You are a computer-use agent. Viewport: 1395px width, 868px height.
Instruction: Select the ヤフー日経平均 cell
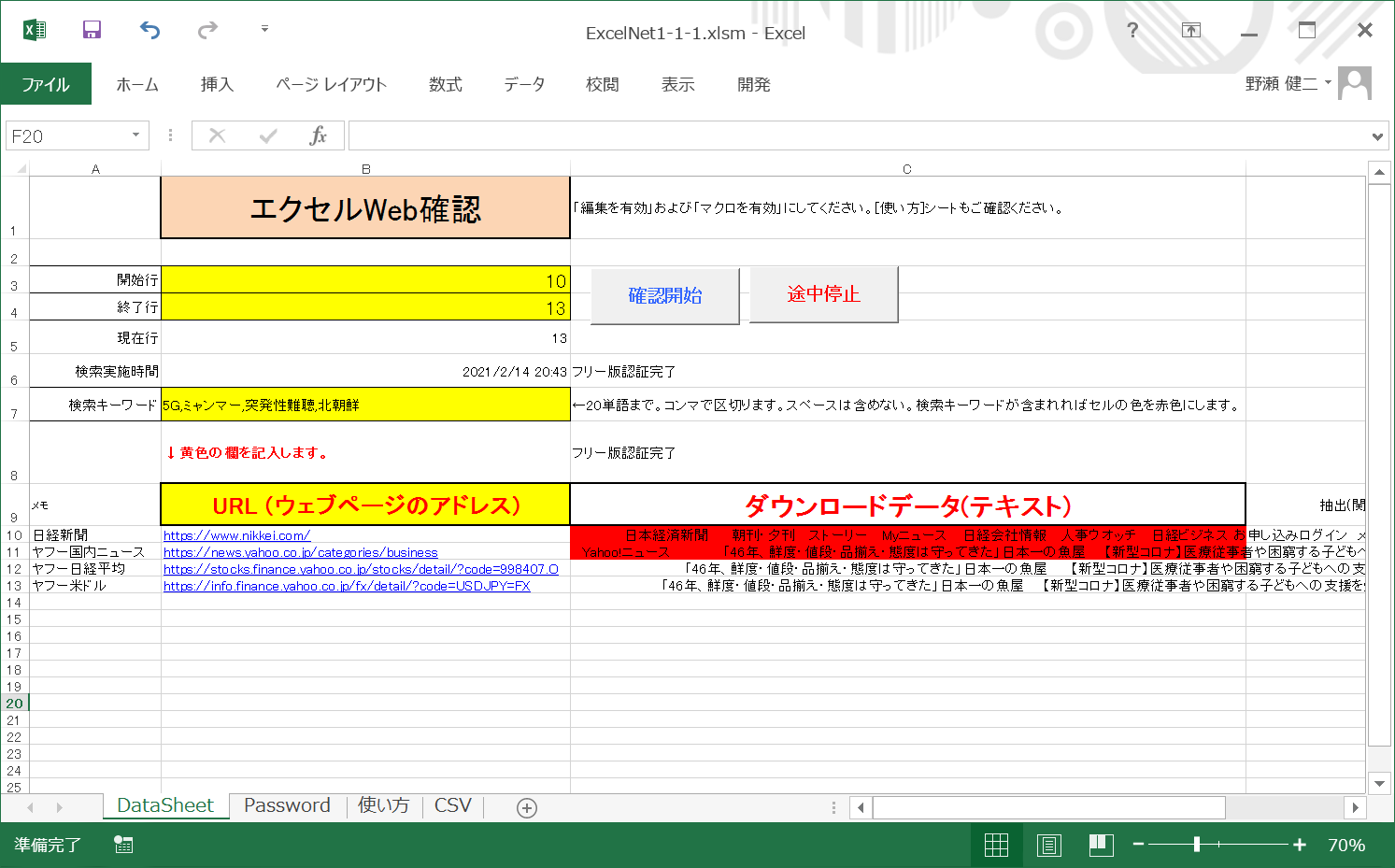(x=95, y=569)
